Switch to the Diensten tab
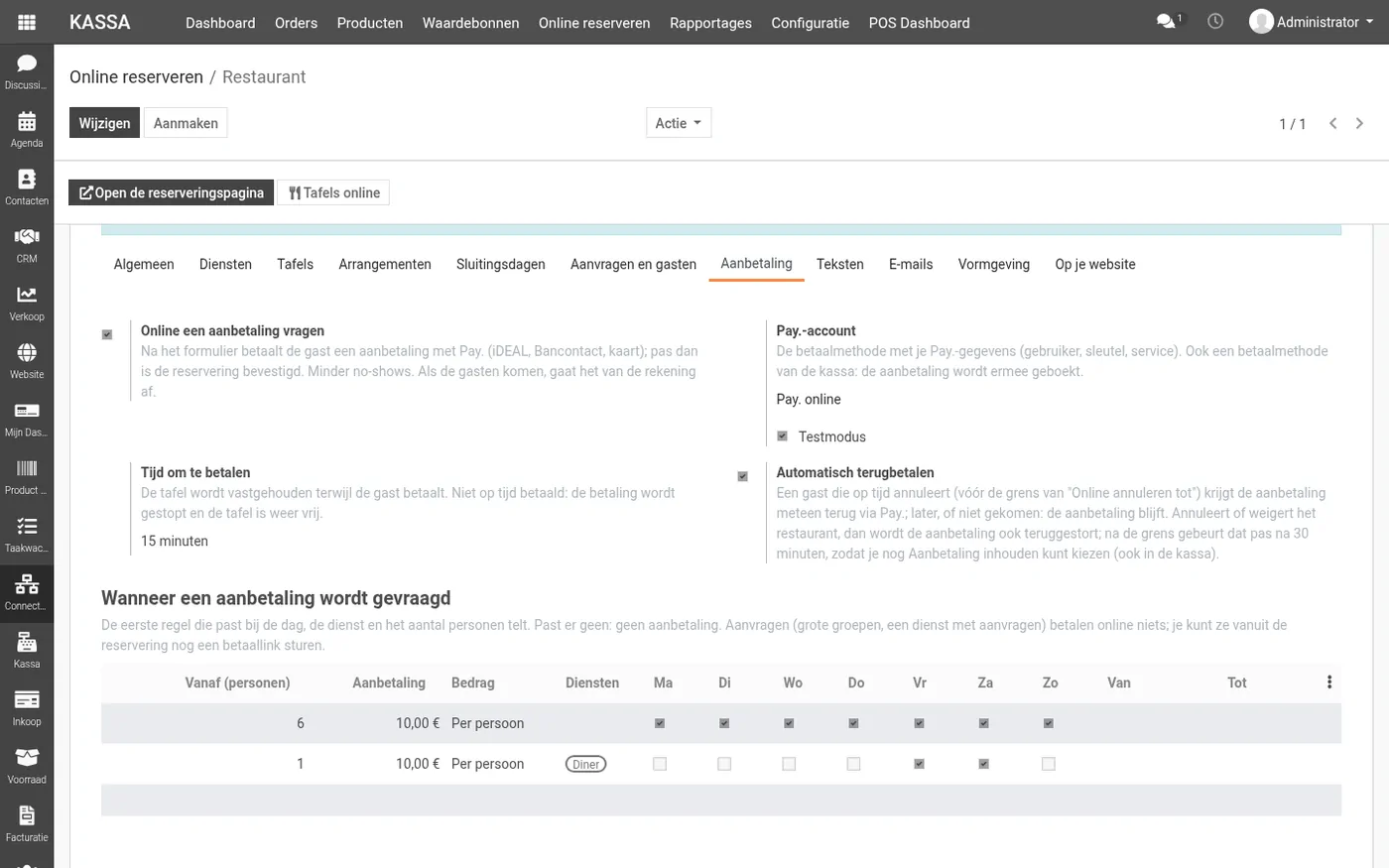This screenshot has width=1389, height=868. click(x=225, y=264)
